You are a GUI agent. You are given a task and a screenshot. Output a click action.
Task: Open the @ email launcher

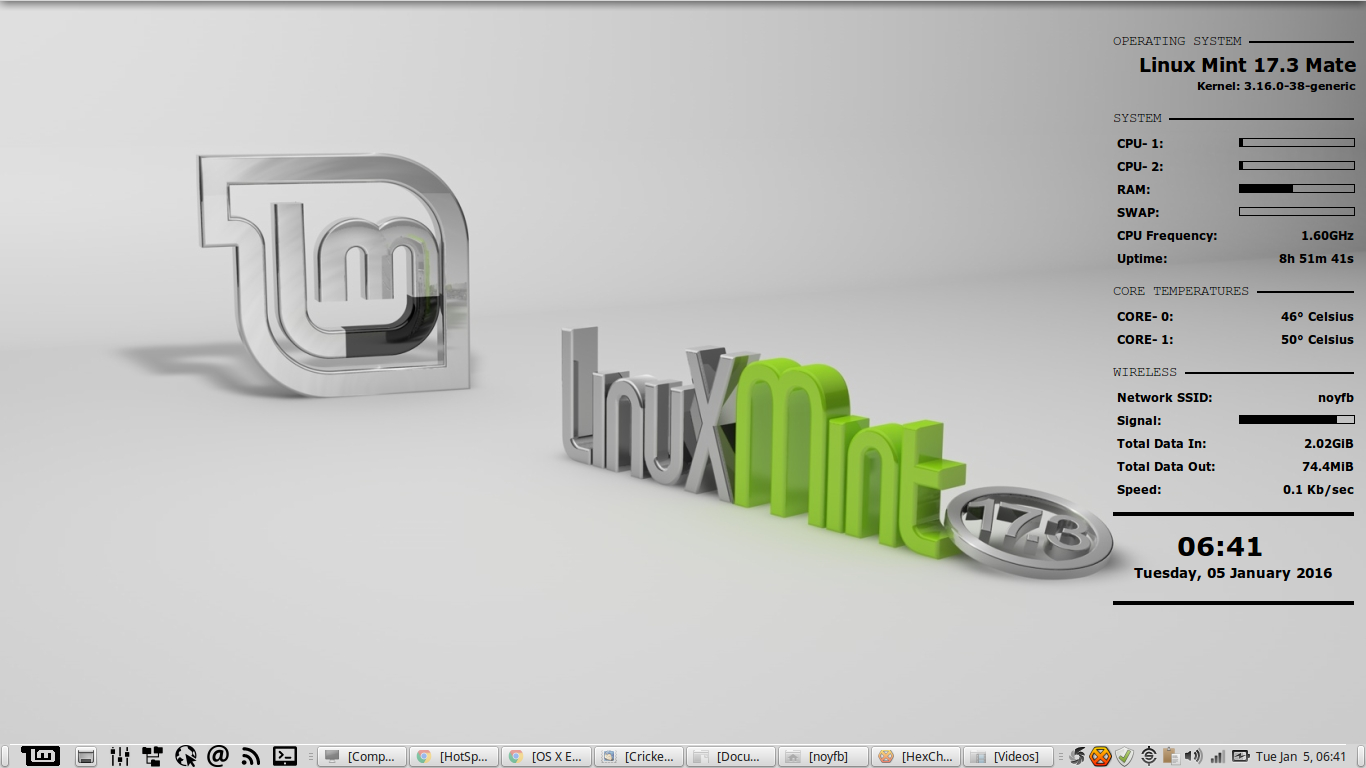pos(218,756)
